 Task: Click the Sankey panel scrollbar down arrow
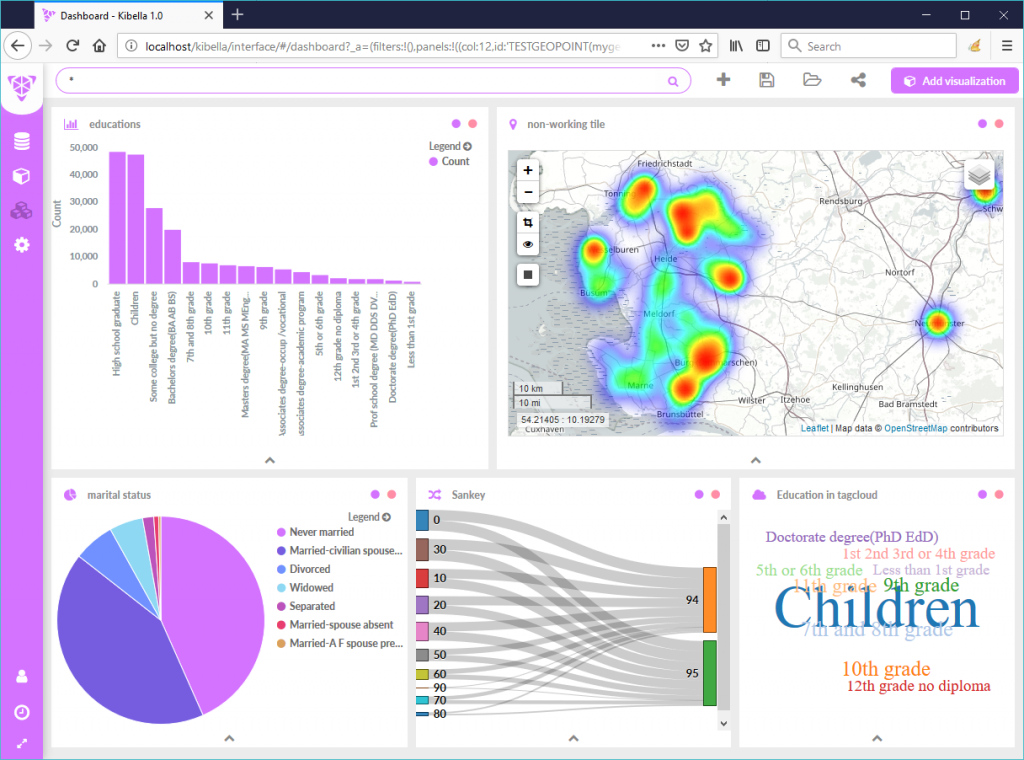pos(724,720)
